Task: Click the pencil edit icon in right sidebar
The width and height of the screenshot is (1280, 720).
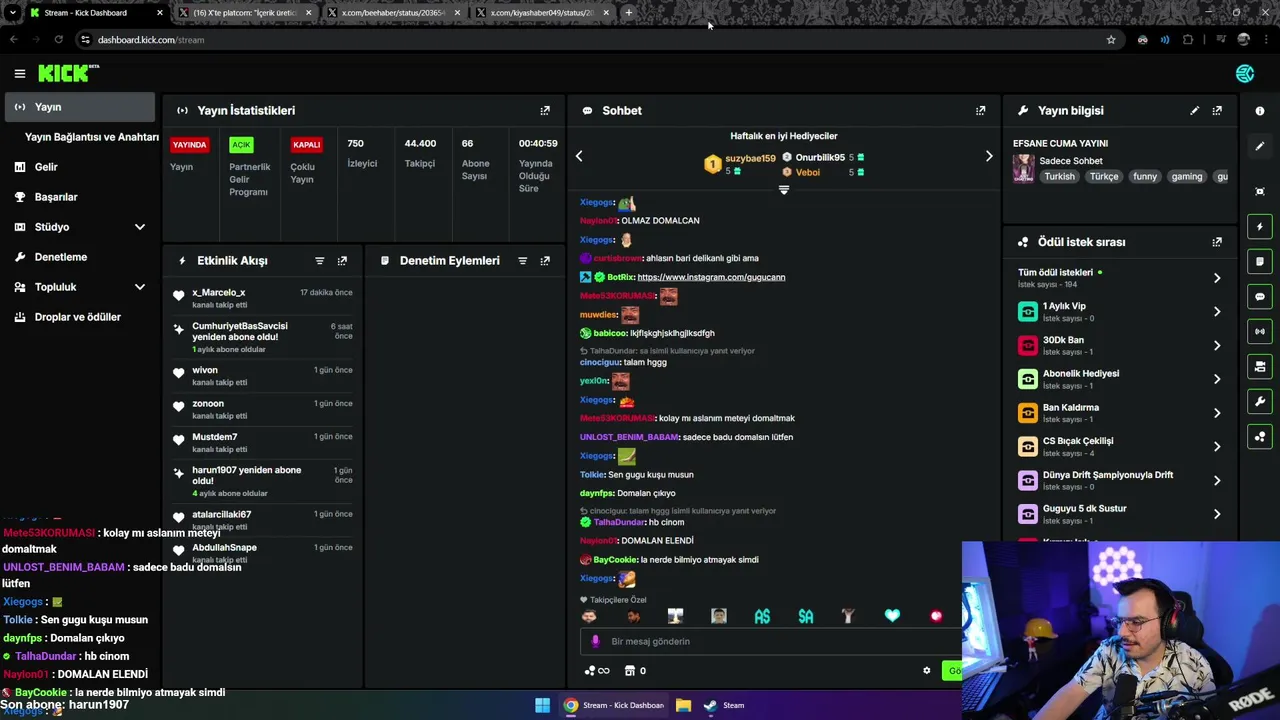Action: pyautogui.click(x=1260, y=146)
